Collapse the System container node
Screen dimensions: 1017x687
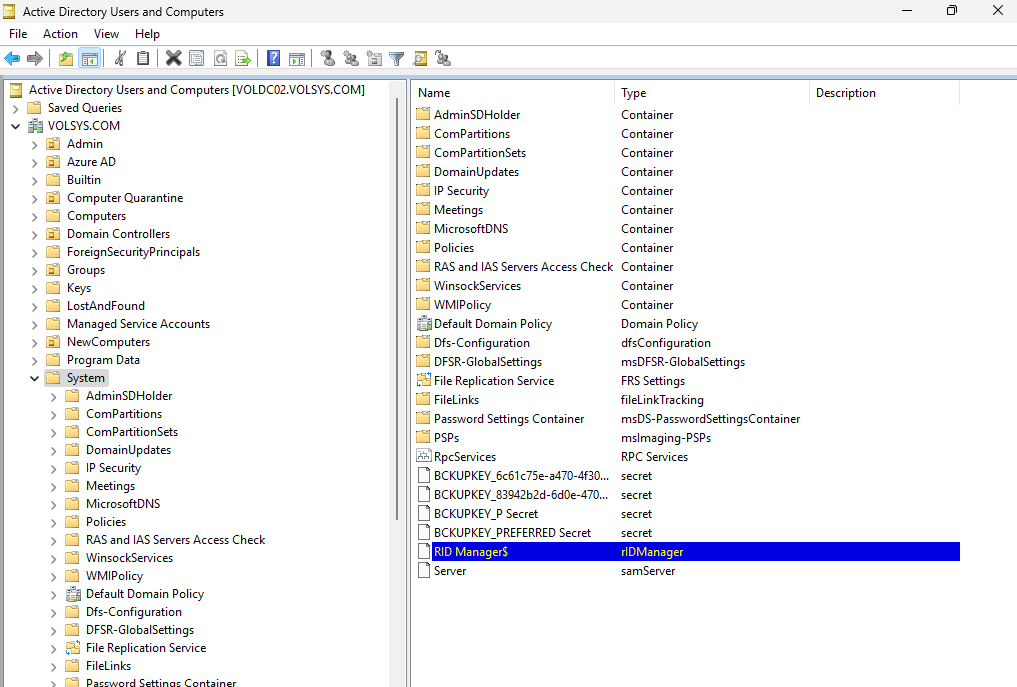(x=35, y=378)
